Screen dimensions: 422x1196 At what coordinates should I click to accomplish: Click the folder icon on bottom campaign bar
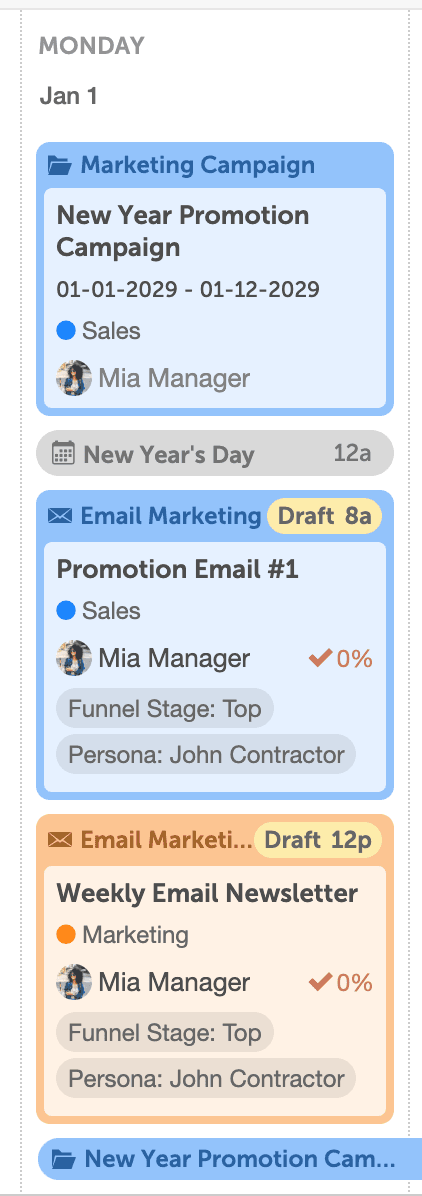(63, 1159)
